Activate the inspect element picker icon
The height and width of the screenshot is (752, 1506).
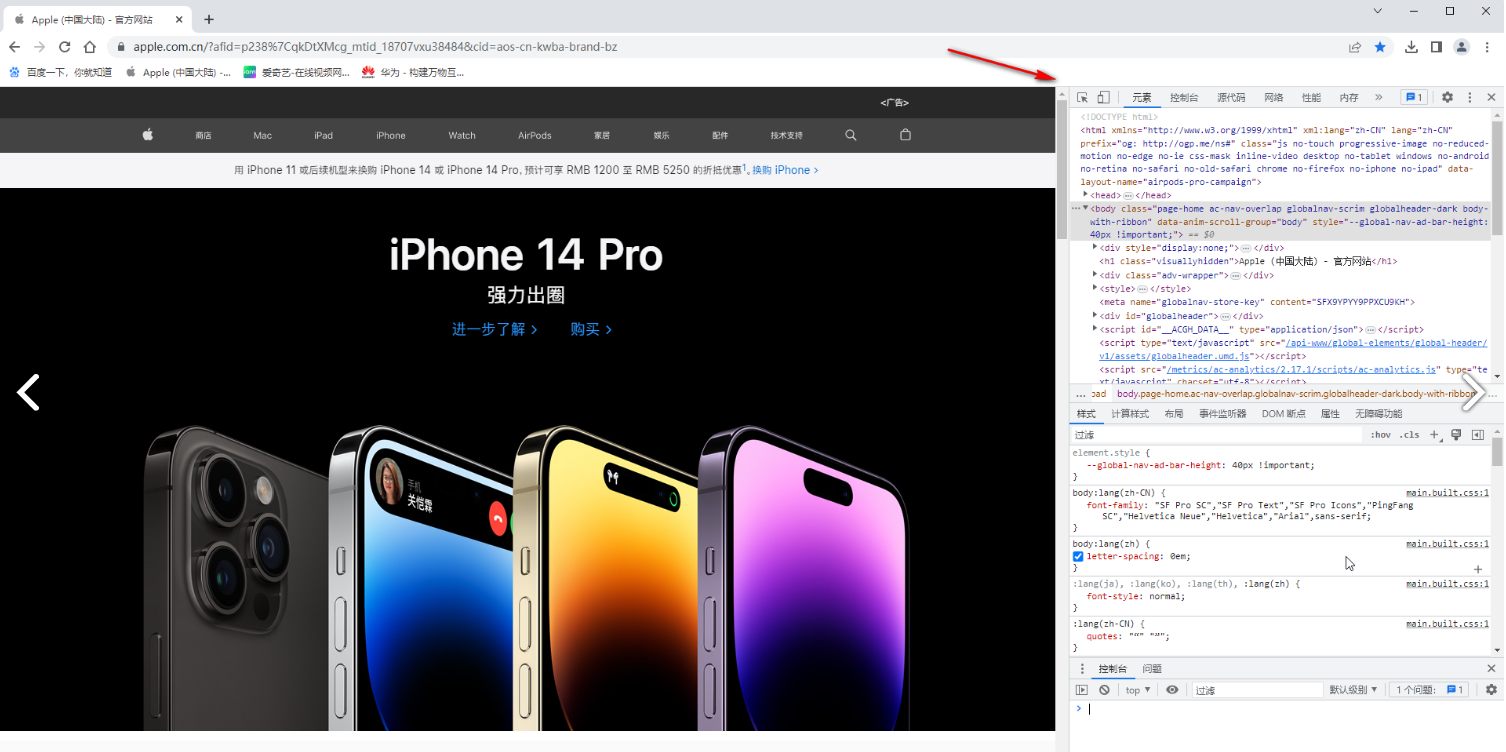[1082, 97]
